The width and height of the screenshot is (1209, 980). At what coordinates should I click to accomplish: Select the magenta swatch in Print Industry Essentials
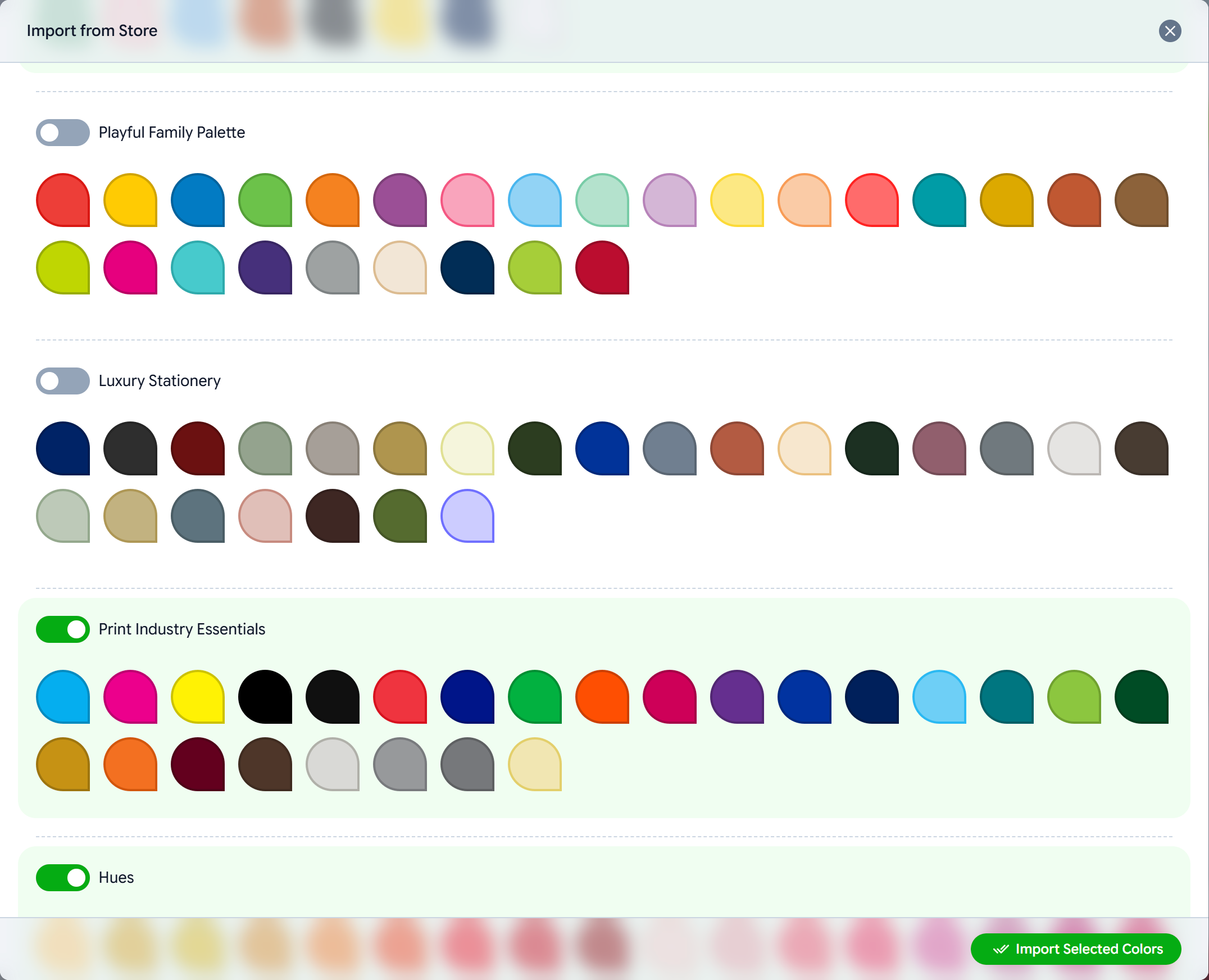click(130, 697)
